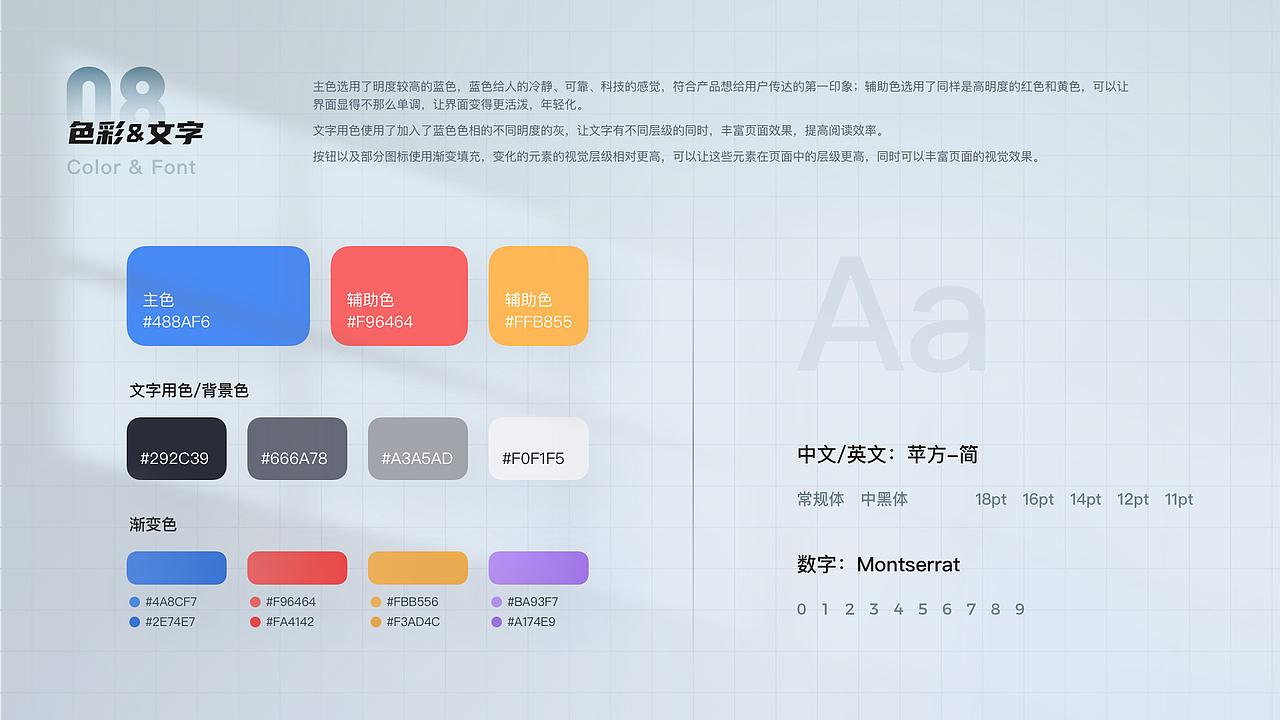Screen dimensions: 1280x720
Task: Click the large 08 section number
Action: [116, 95]
